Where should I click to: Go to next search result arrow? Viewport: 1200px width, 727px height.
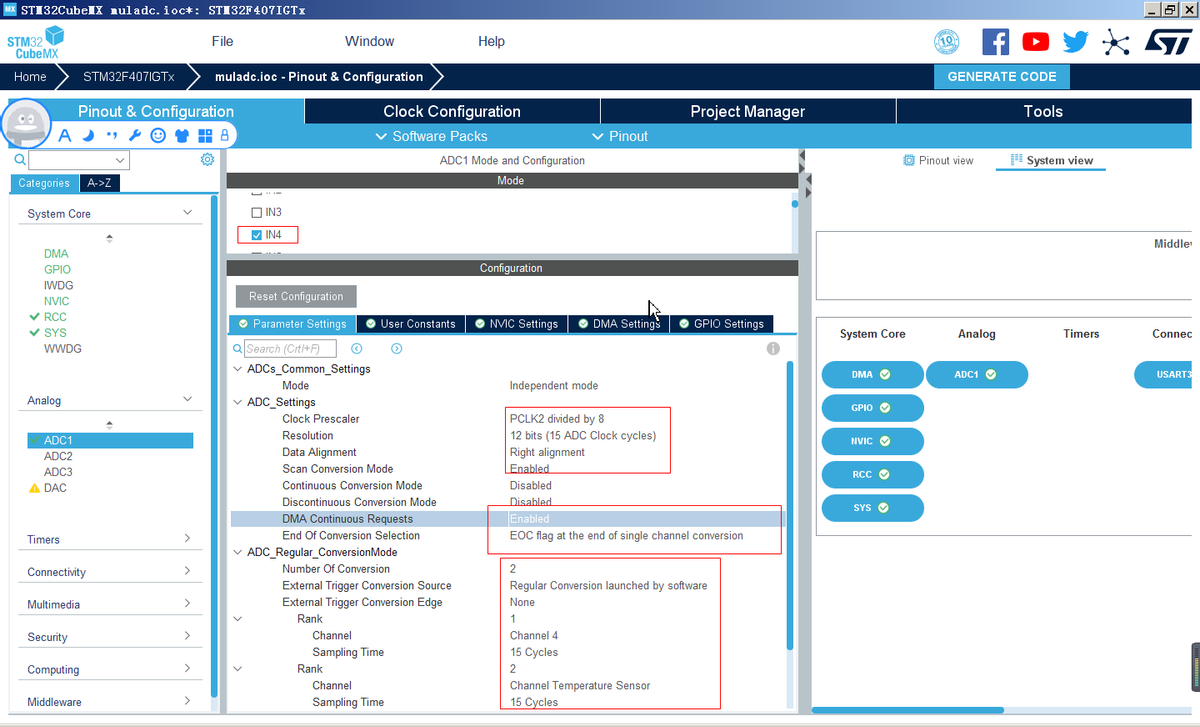397,349
